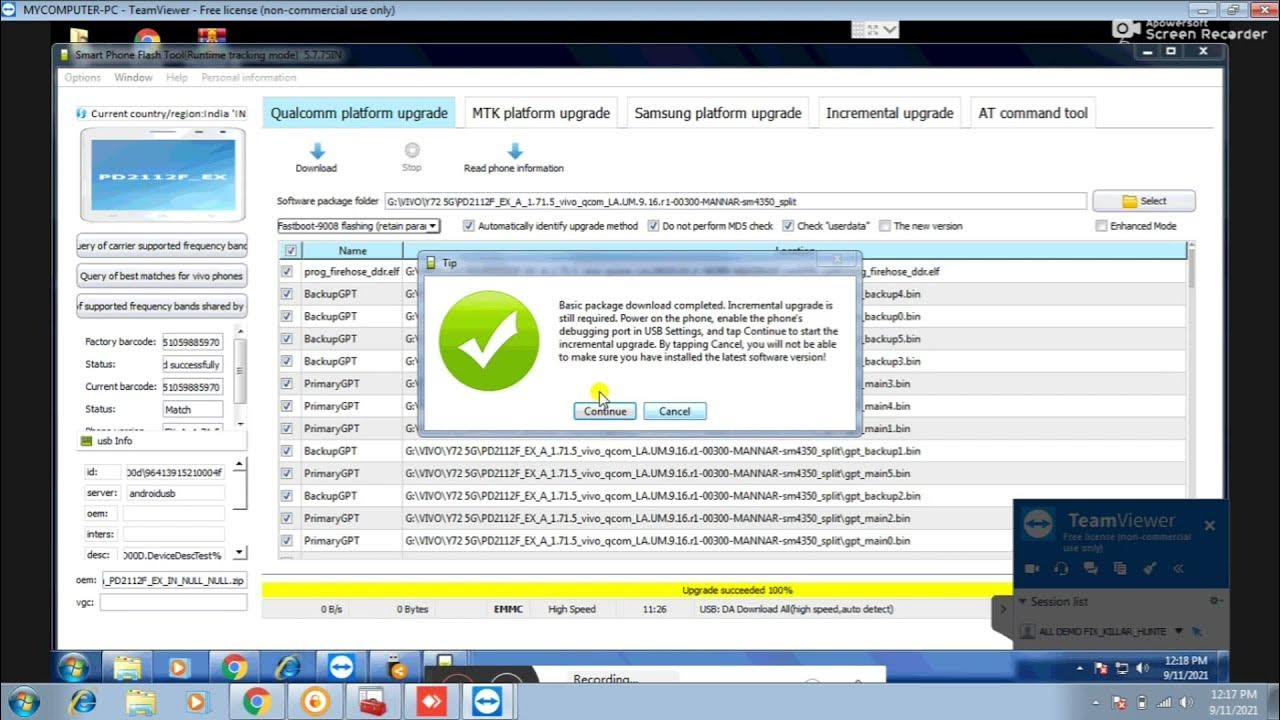Switch to Incremental upgrade tab
The image size is (1280, 720).
[889, 113]
